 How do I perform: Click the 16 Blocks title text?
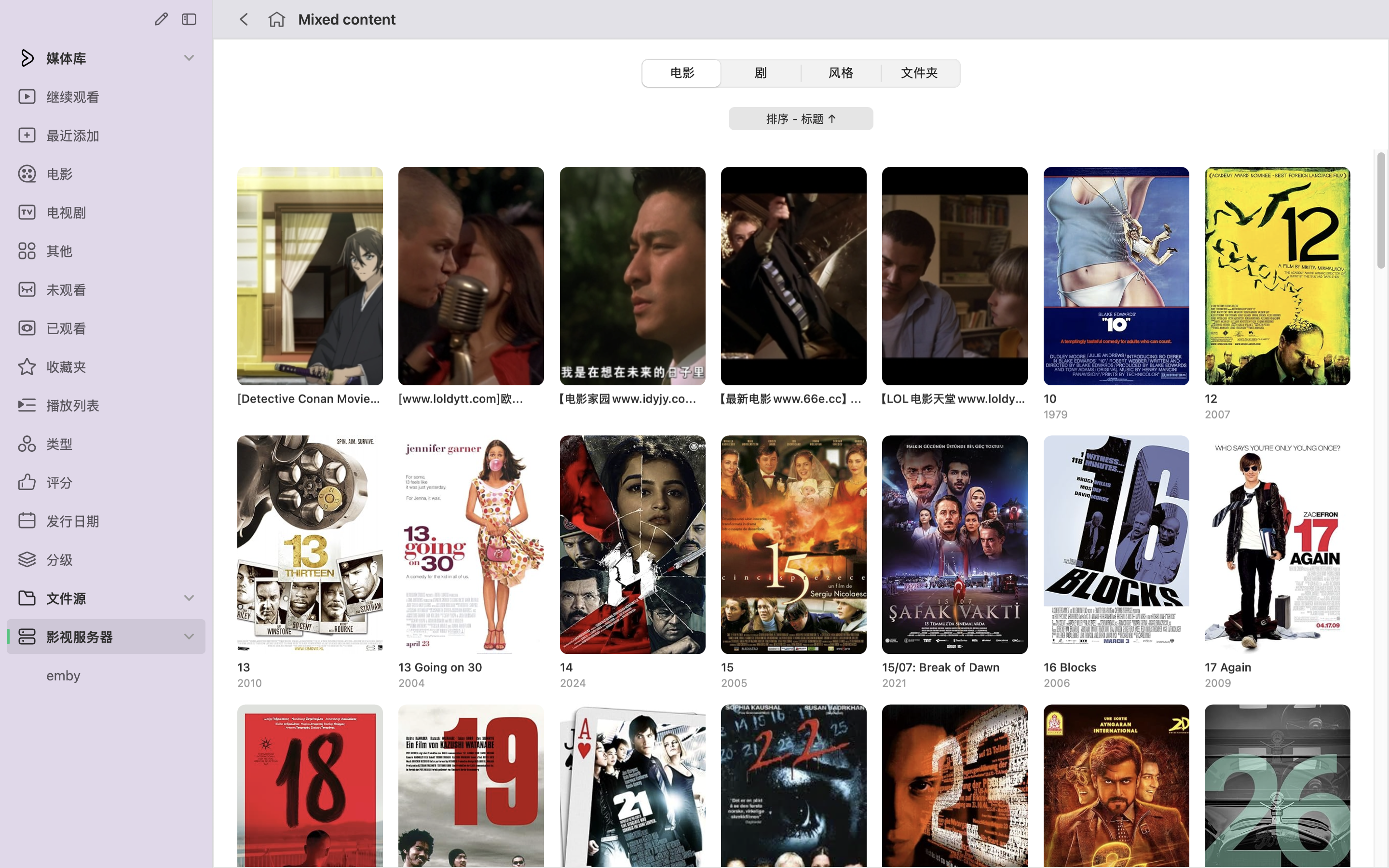1070,667
